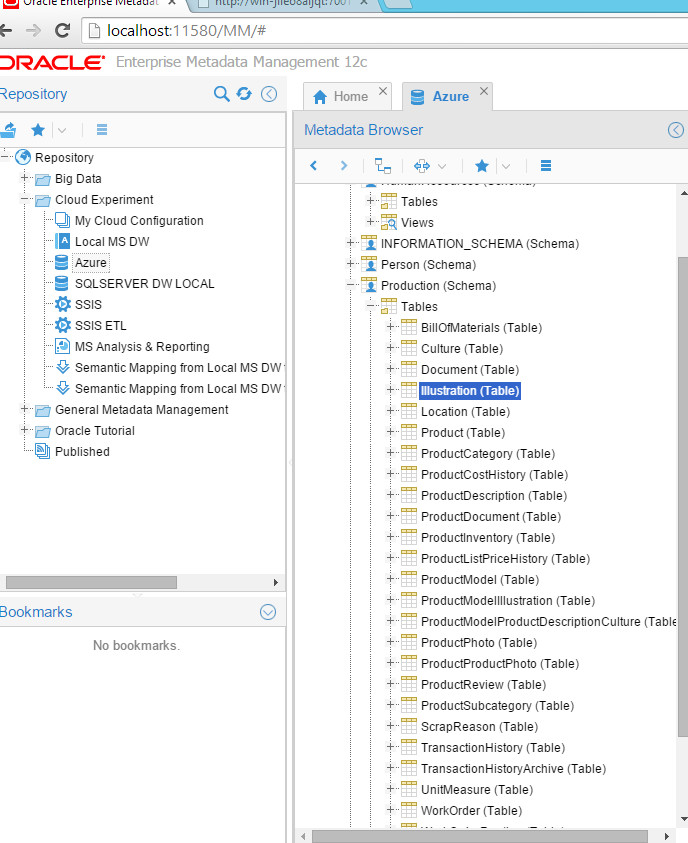
Task: Click the Azure database icon in the Repository tree
Action: click(x=62, y=262)
